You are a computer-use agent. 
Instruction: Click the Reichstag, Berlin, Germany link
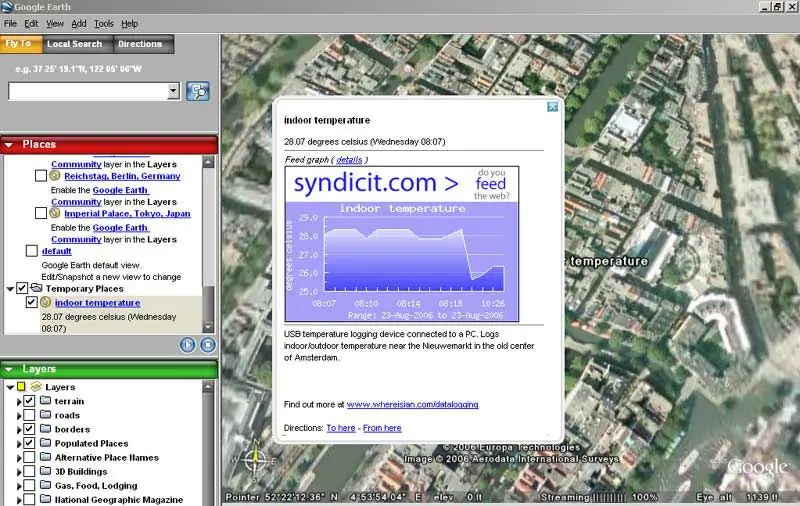pos(122,176)
